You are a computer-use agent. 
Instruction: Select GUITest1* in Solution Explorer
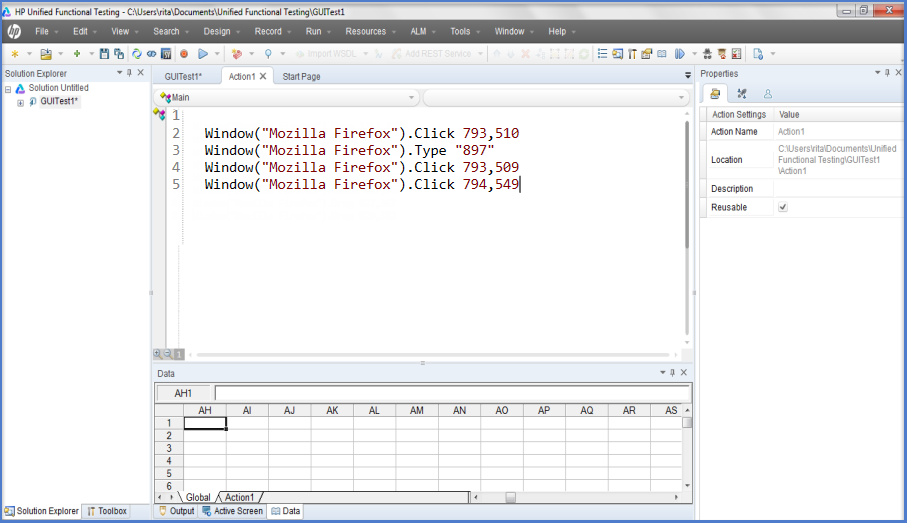click(x=59, y=101)
